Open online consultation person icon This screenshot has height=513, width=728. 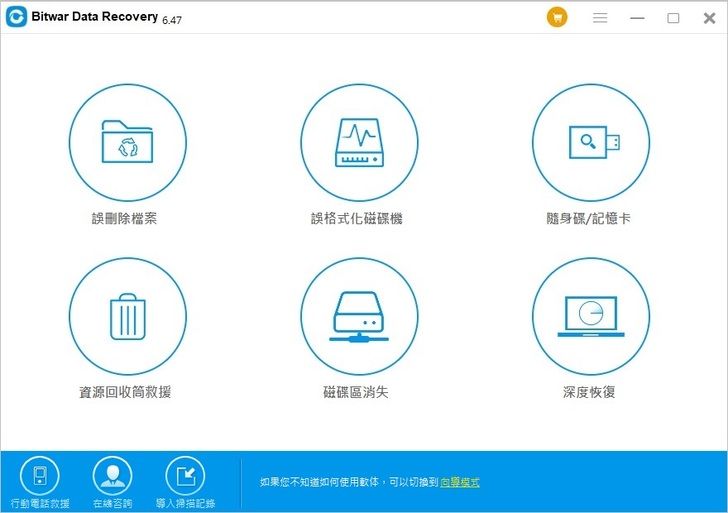coord(112,476)
